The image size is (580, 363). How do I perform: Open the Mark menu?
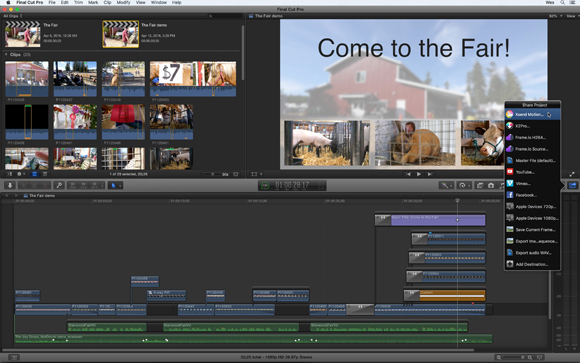pos(93,2)
